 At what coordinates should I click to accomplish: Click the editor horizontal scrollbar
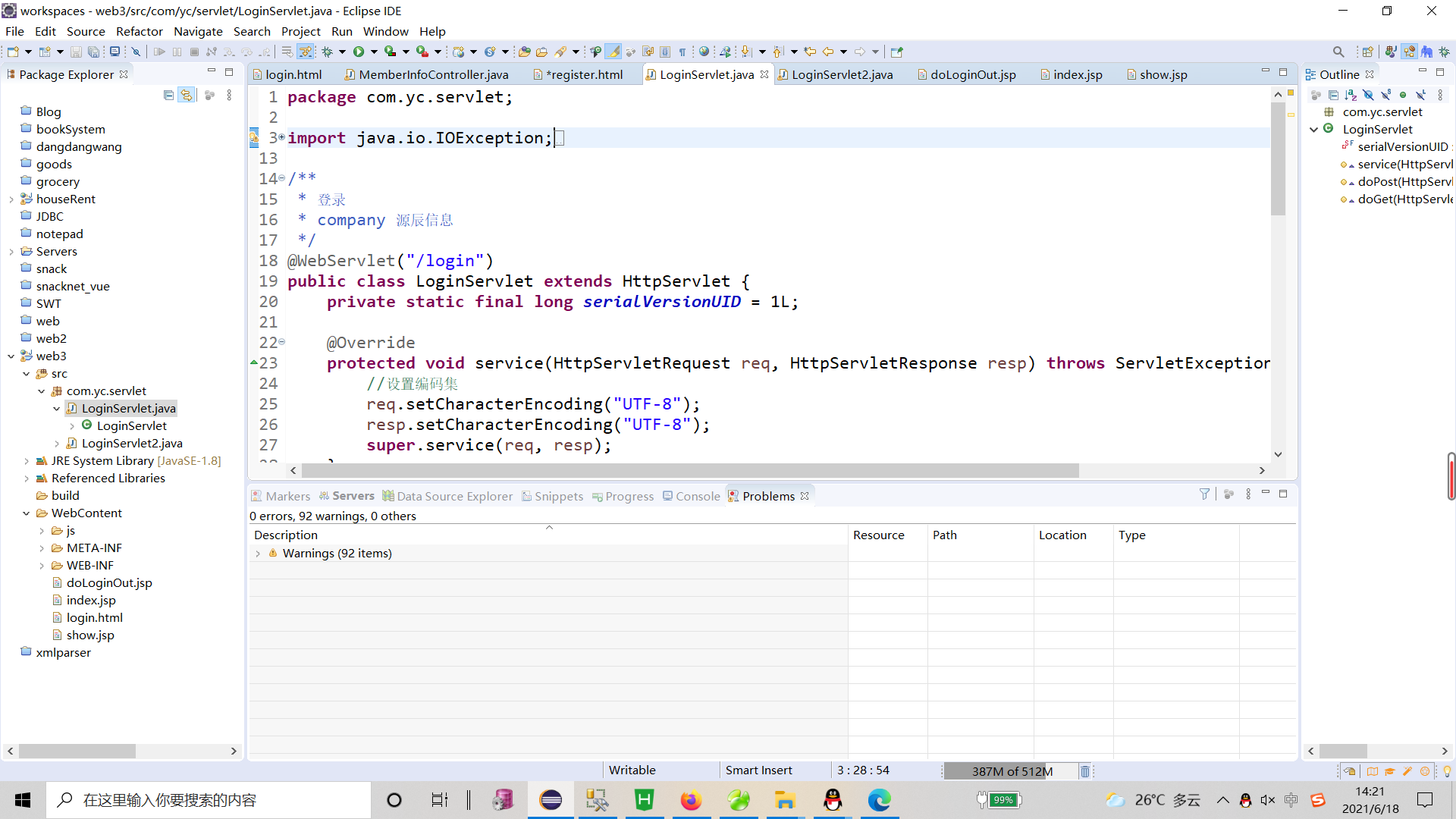(690, 471)
